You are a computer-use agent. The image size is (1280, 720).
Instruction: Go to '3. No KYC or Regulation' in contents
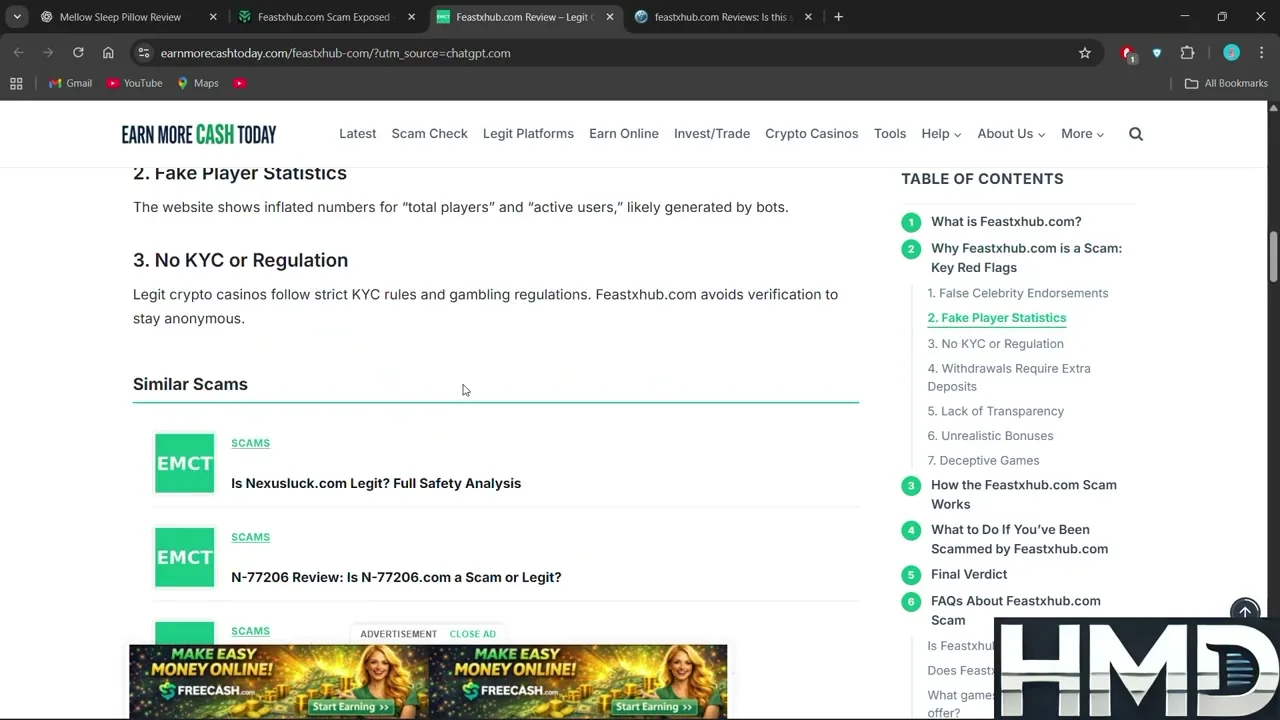tap(995, 344)
